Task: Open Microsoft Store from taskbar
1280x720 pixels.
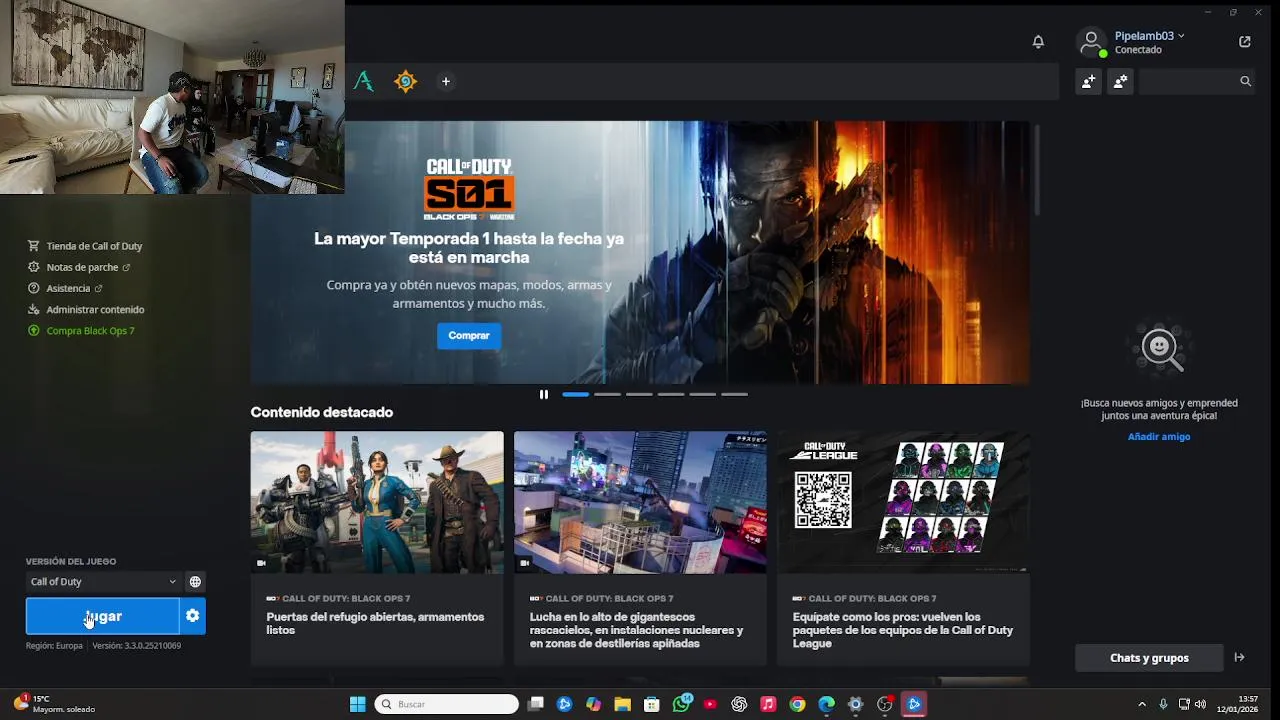Action: click(652, 704)
